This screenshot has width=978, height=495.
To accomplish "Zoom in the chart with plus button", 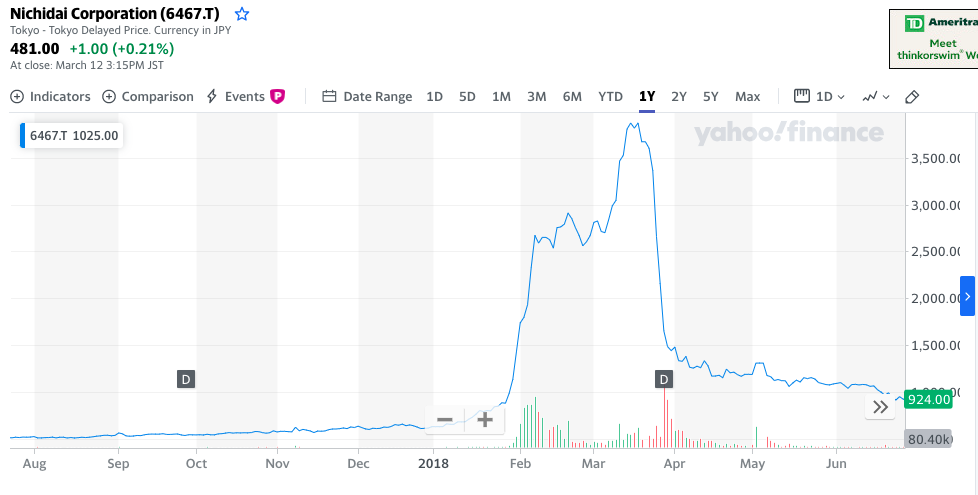I will point(485,420).
